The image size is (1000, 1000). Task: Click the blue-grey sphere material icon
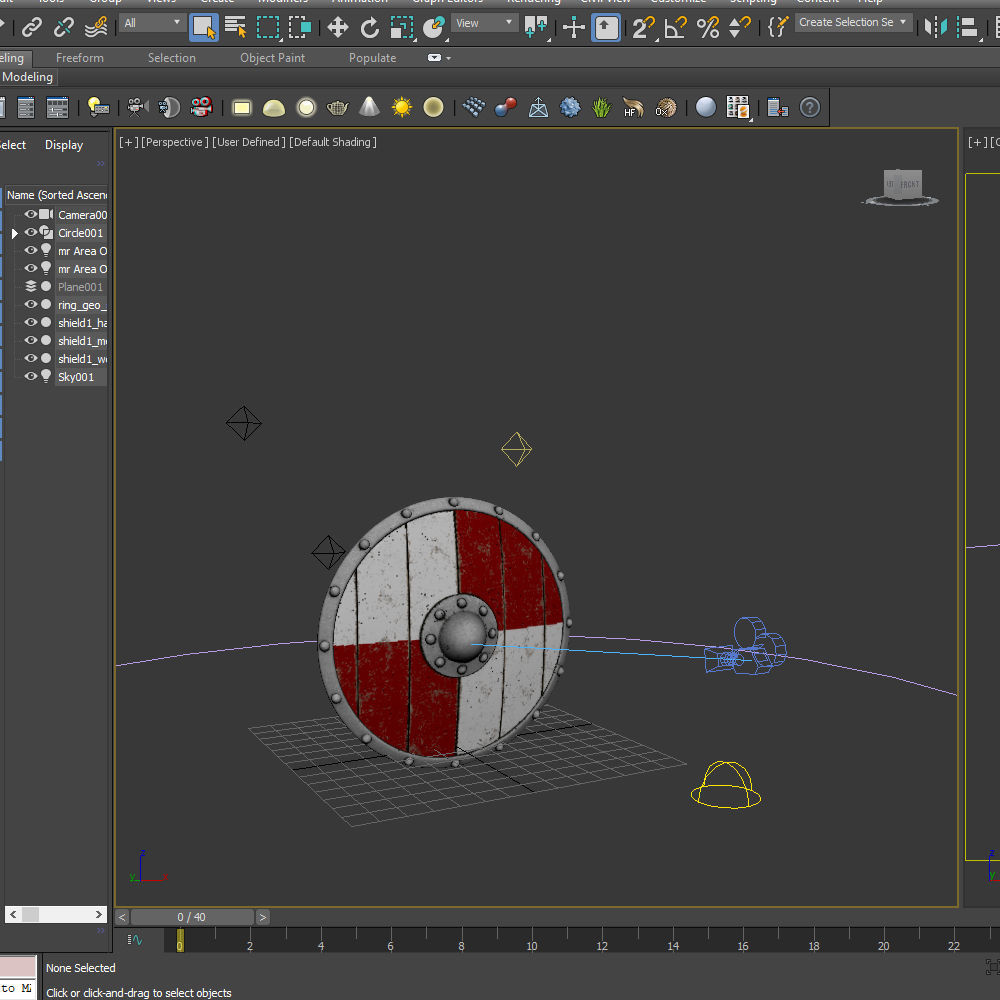tap(706, 107)
